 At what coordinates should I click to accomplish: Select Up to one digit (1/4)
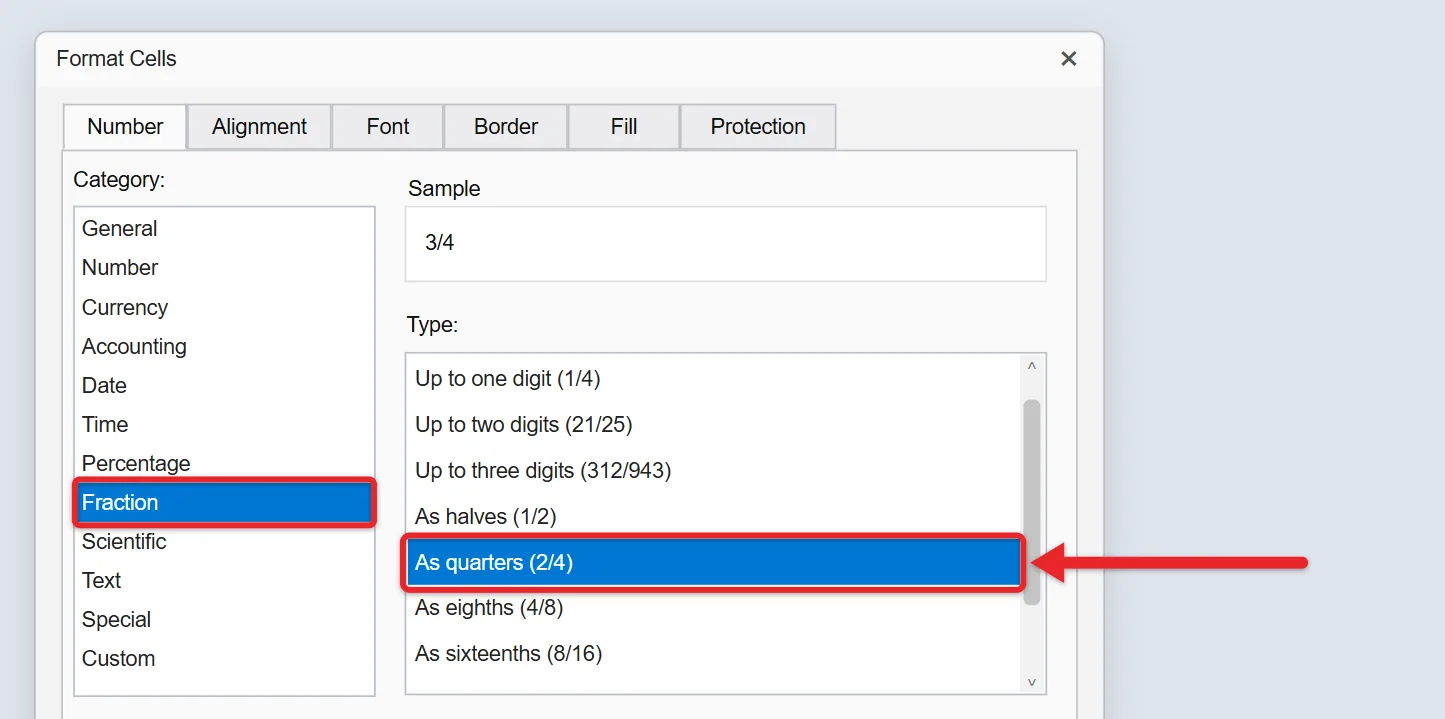click(x=713, y=379)
